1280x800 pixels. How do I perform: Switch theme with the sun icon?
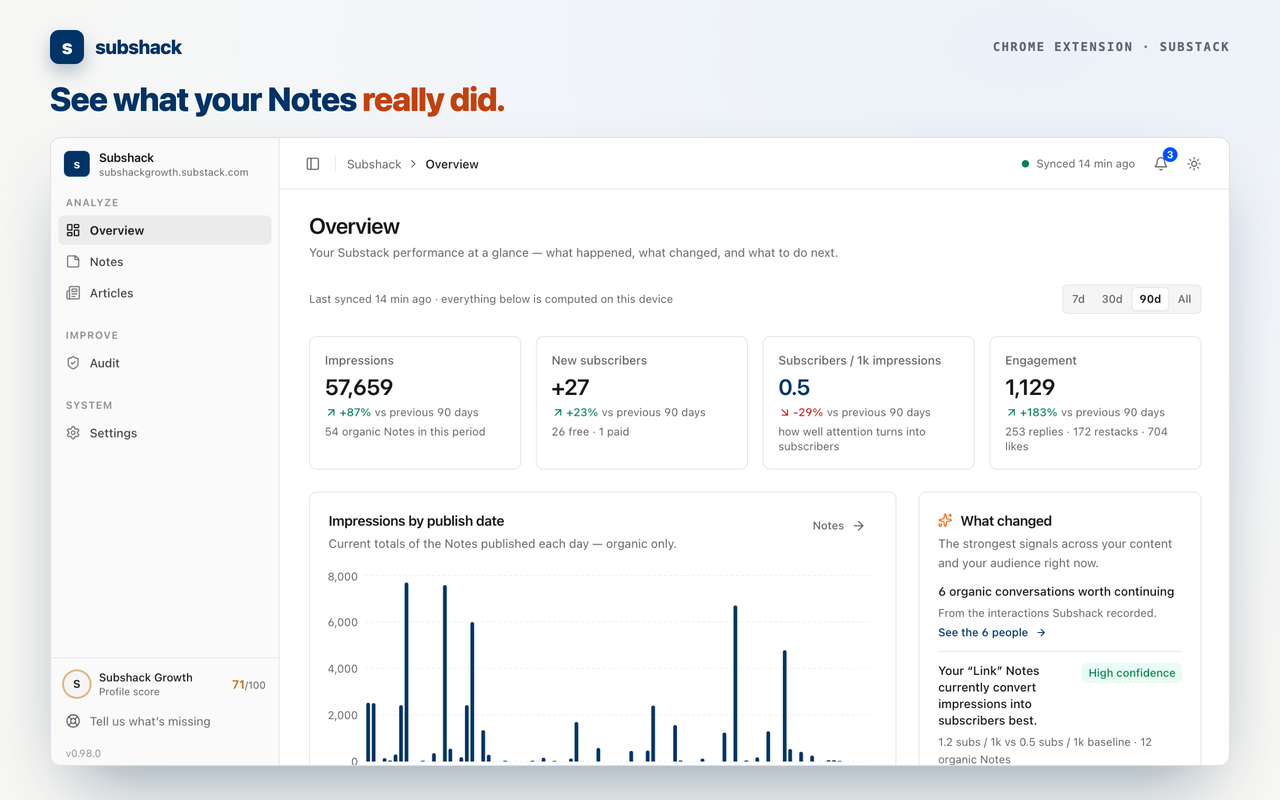point(1194,164)
